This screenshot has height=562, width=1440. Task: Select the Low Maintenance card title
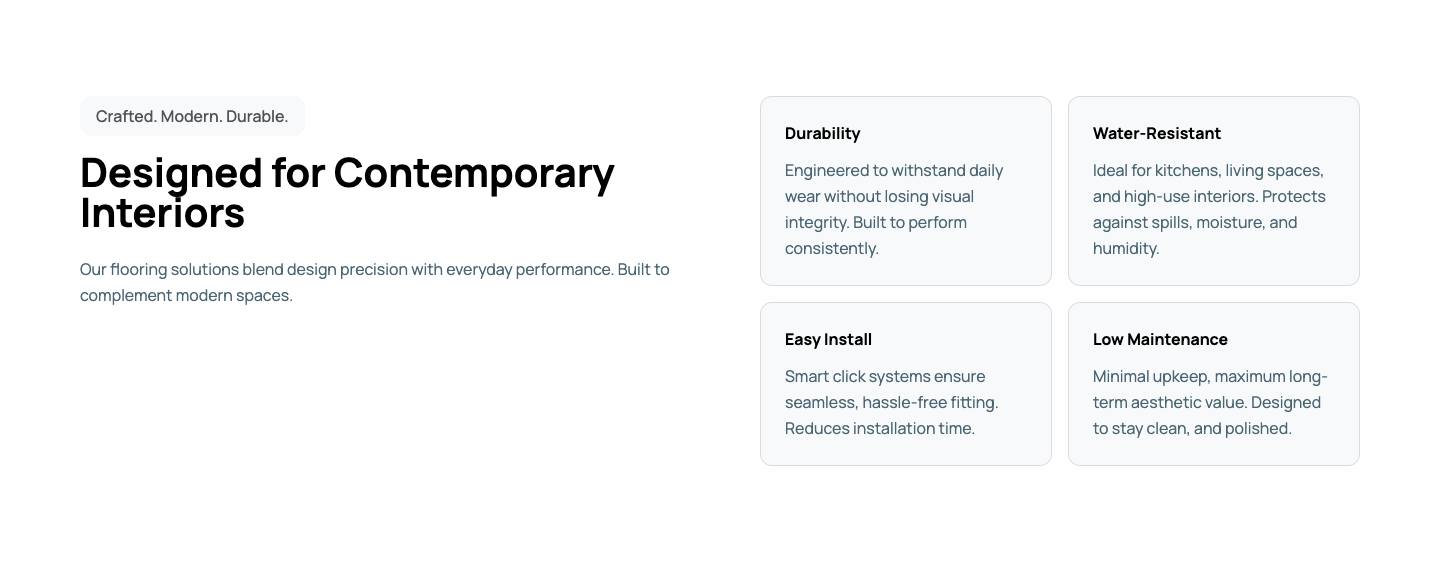point(1159,340)
